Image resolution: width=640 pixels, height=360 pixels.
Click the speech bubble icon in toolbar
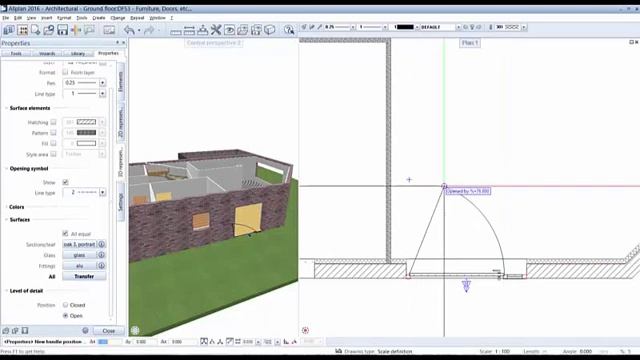tap(89, 30)
